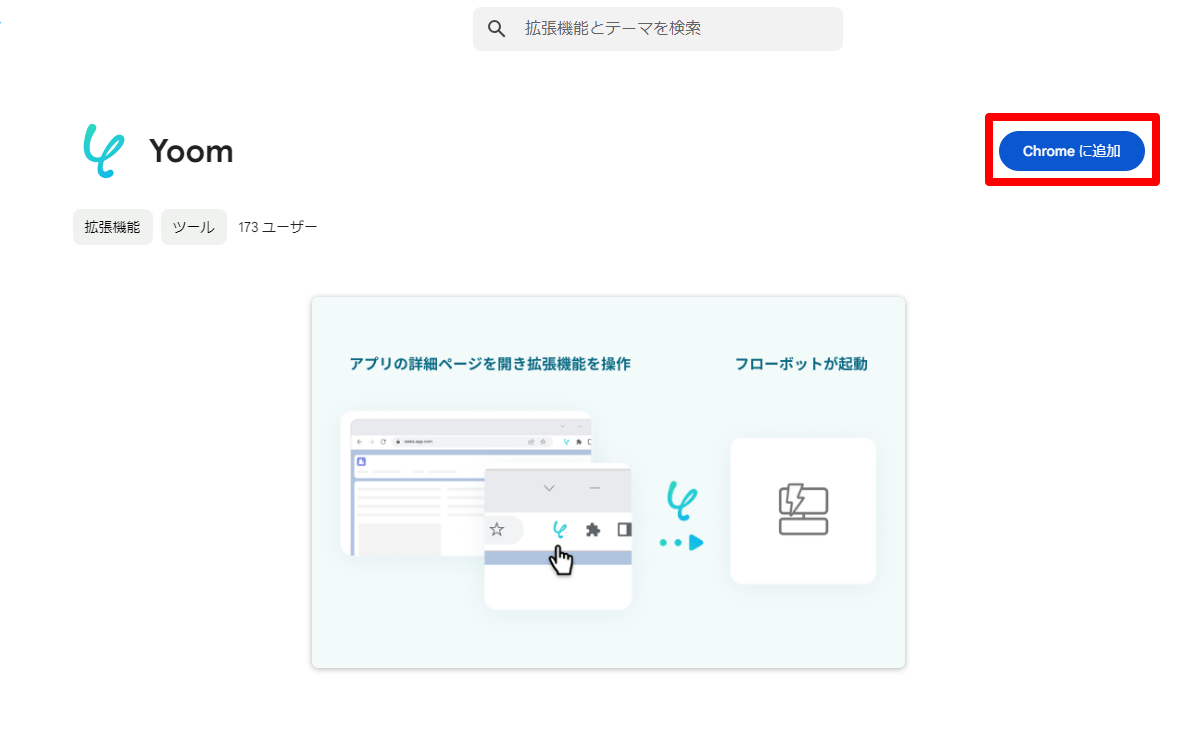Click the "173 ユーザー" text
The width and height of the screenshot is (1200, 737).
278,227
